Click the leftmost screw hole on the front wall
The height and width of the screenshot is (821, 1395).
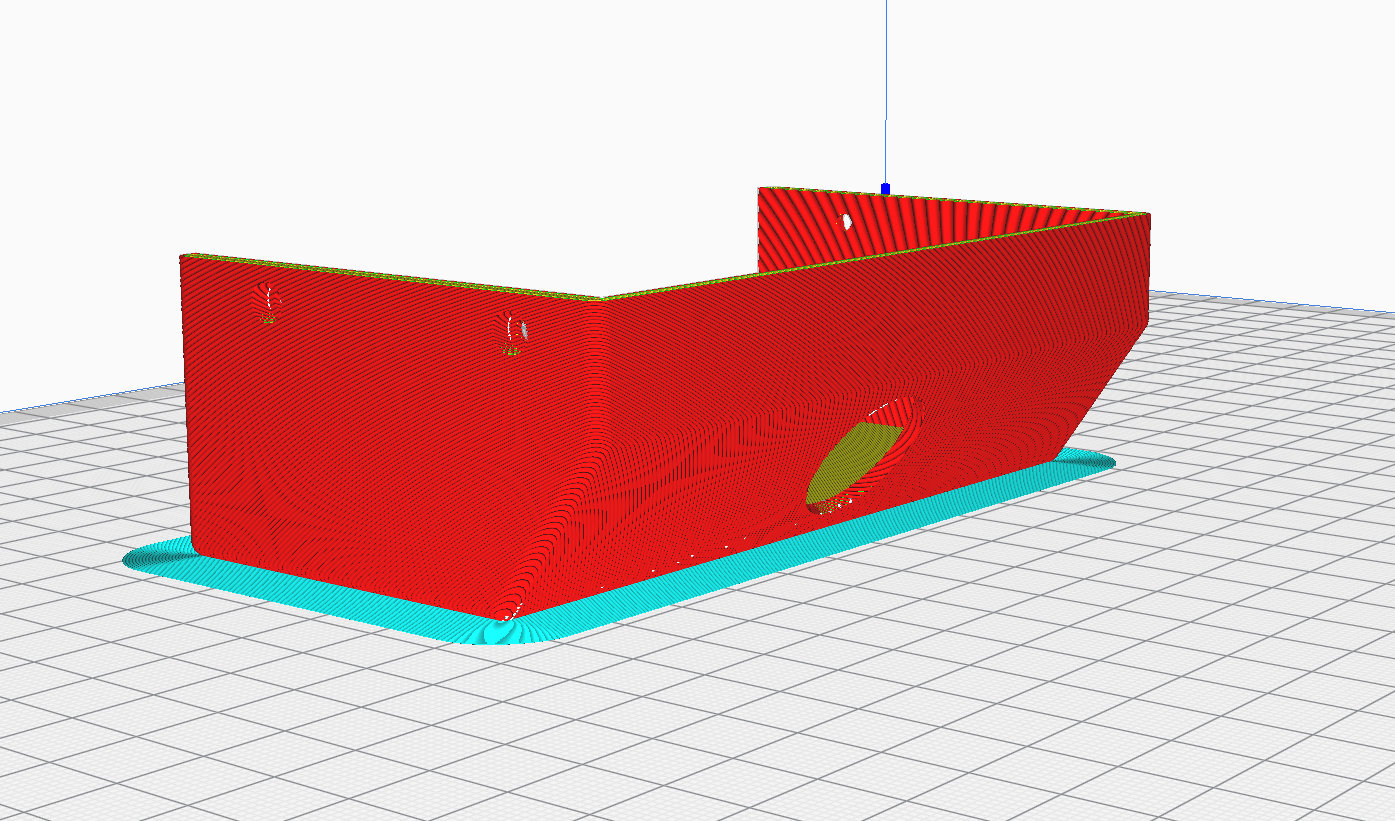click(268, 302)
